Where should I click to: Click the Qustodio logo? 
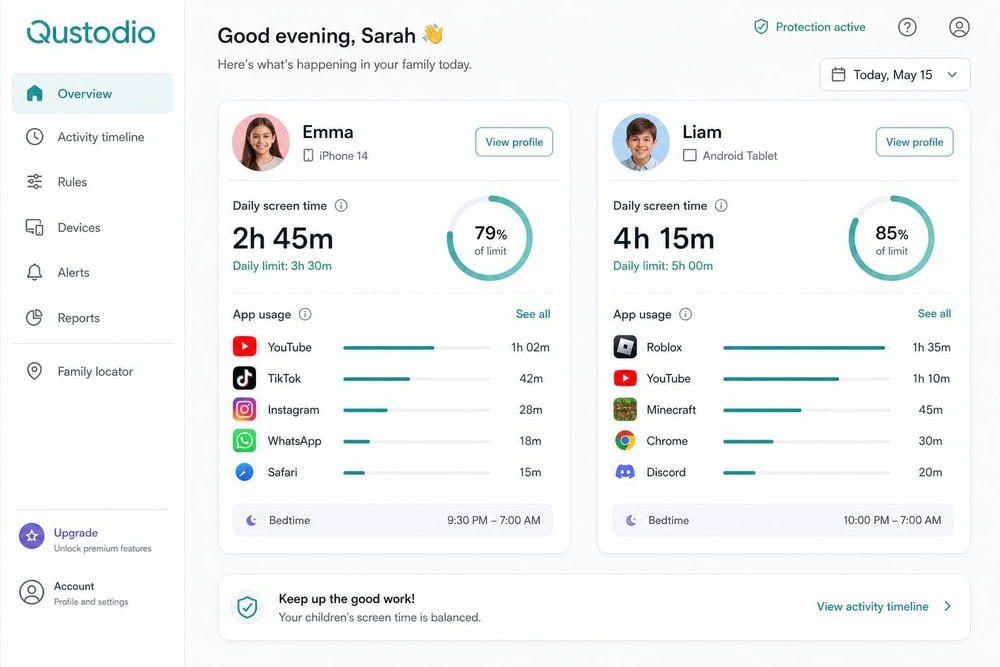coord(91,32)
